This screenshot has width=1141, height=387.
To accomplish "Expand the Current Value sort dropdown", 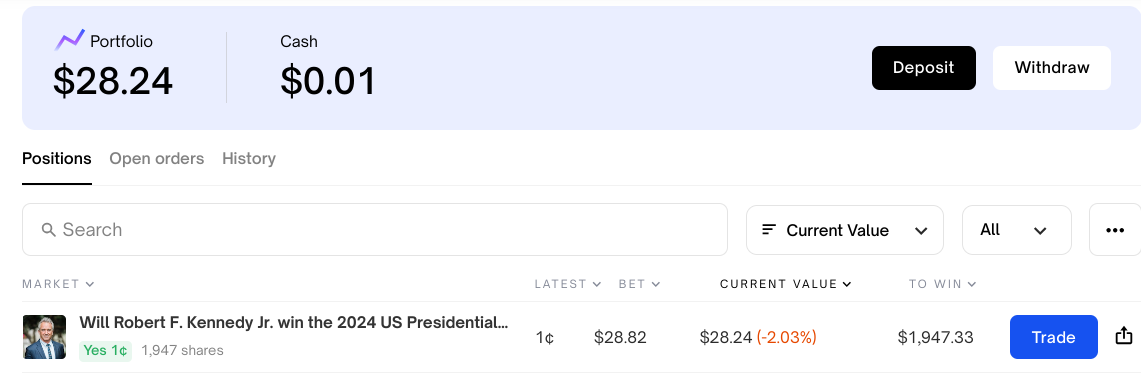I will coord(845,230).
